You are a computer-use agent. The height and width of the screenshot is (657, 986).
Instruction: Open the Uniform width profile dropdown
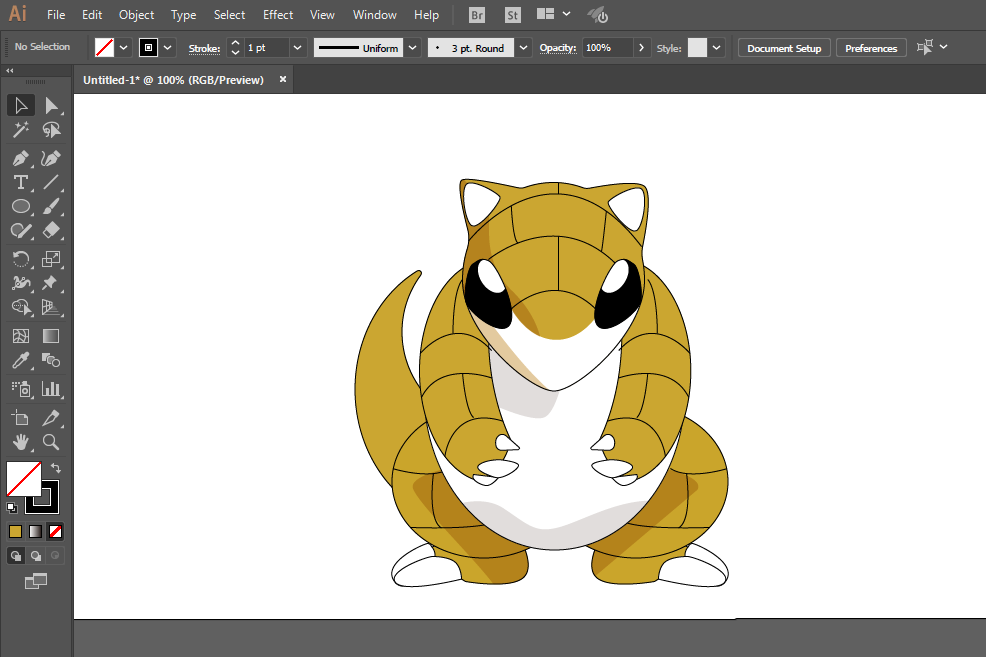pos(413,48)
